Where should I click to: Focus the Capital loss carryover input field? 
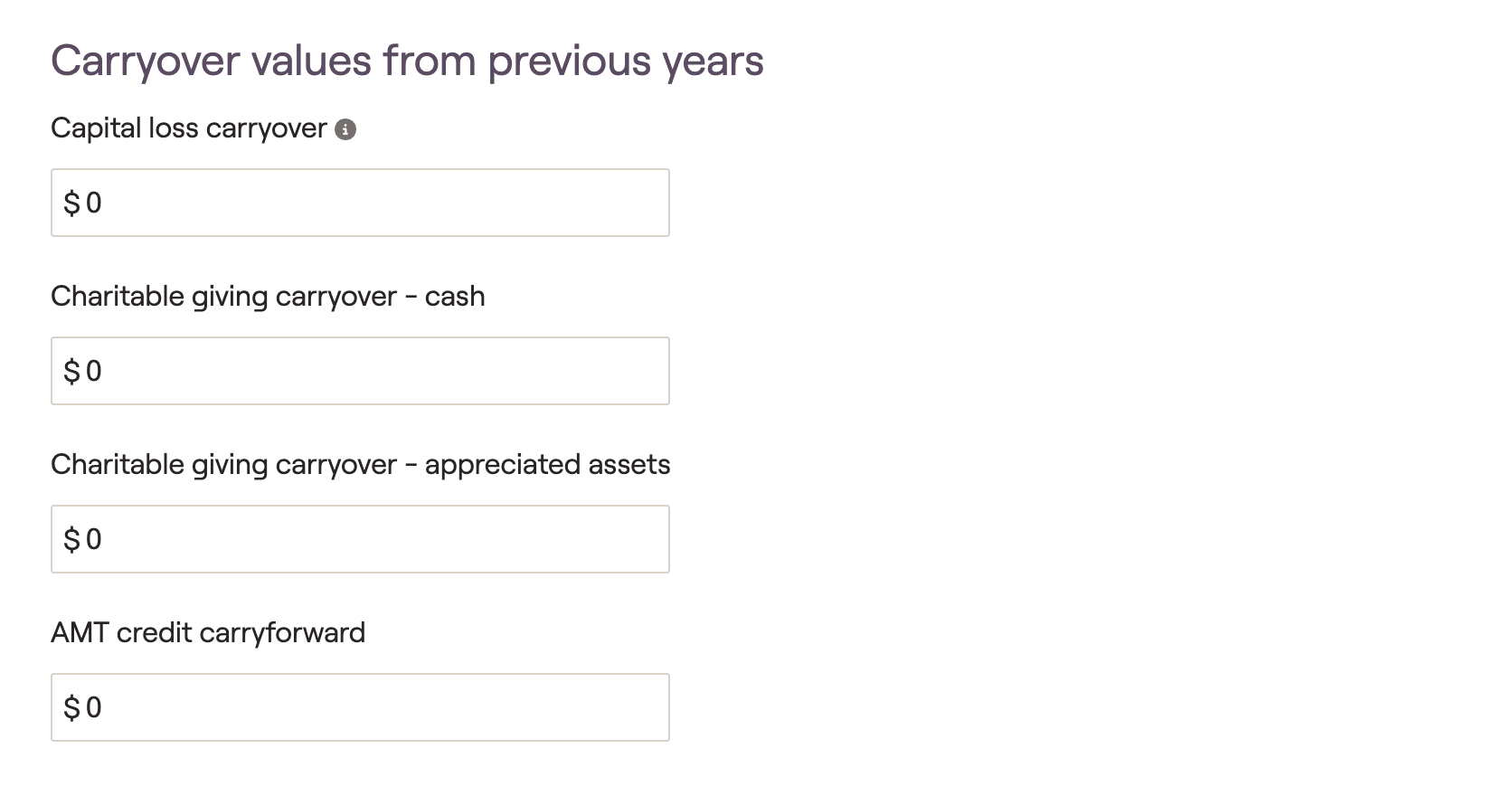pos(360,203)
